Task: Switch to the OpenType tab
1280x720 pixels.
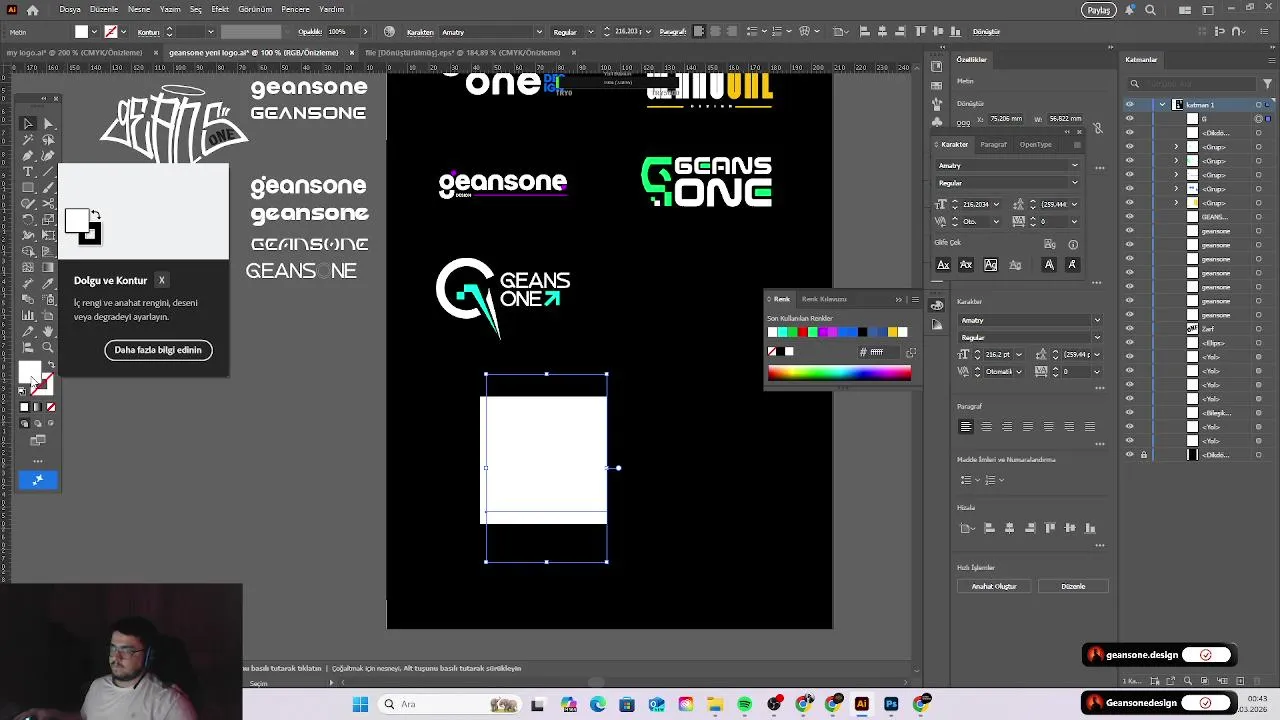Action: (1035, 145)
